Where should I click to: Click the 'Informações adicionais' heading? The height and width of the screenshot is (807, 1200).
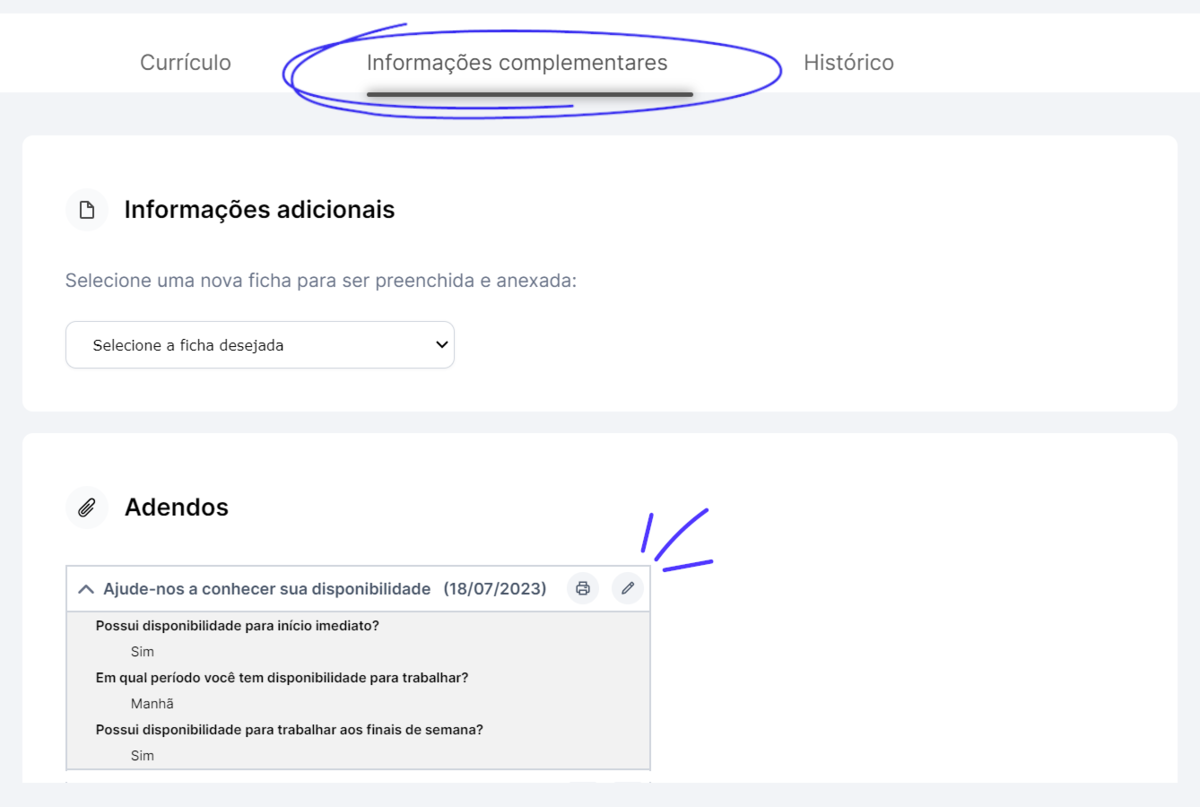pos(259,210)
